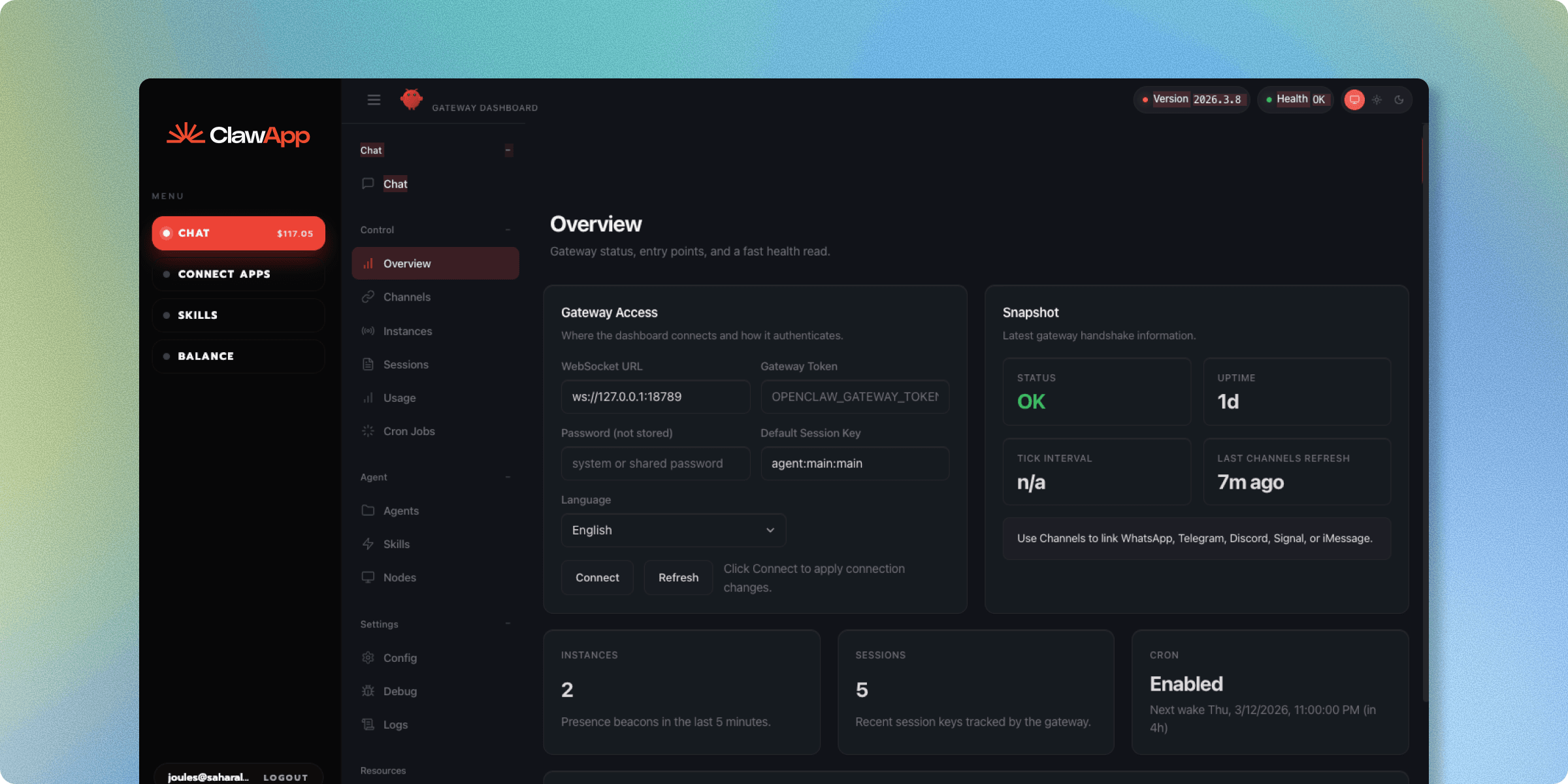The image size is (1568, 784).
Task: Collapse the Control section
Action: tap(508, 230)
